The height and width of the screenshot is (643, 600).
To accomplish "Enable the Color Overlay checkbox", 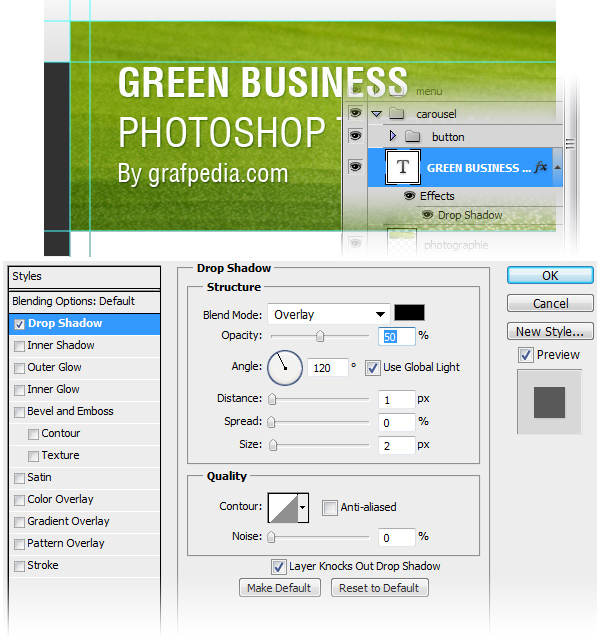I will coord(19,500).
